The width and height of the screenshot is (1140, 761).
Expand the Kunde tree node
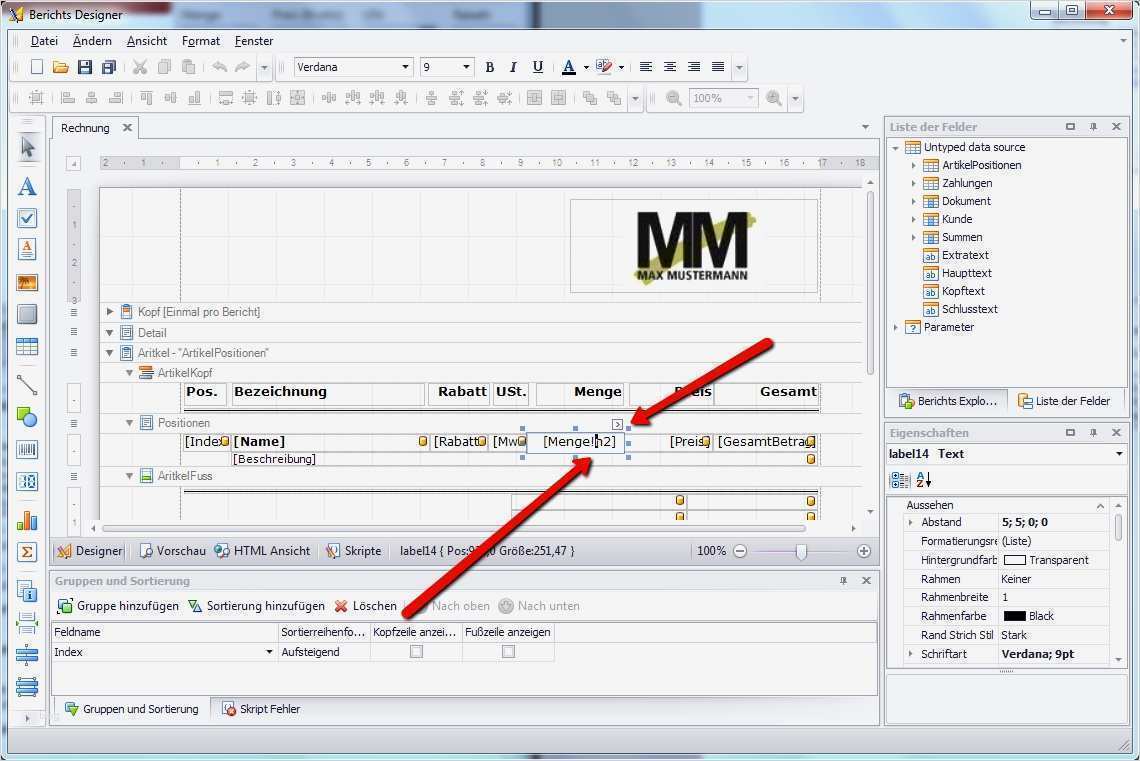pyautogui.click(x=914, y=220)
